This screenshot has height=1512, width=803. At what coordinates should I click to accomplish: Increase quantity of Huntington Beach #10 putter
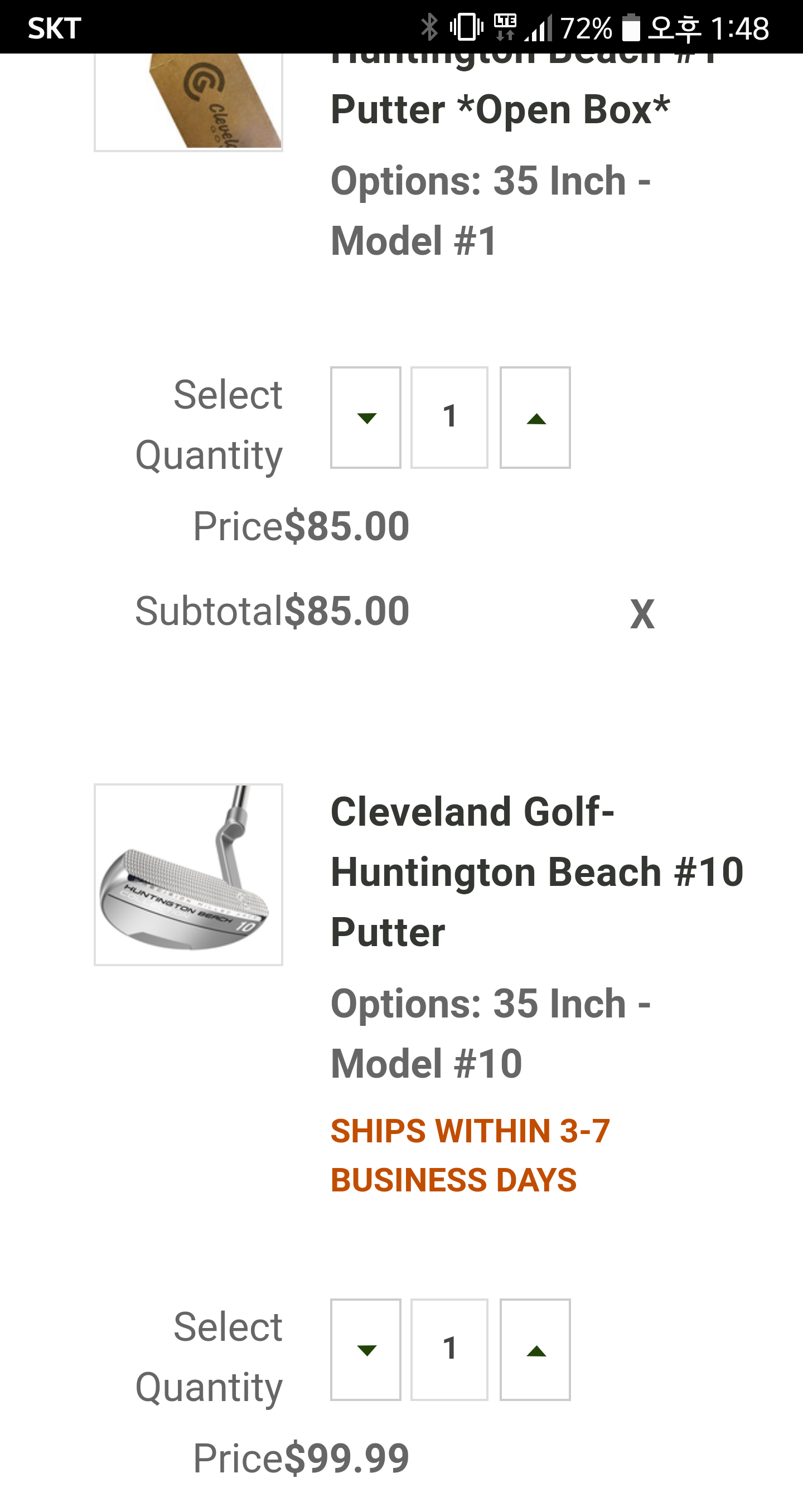point(535,1350)
